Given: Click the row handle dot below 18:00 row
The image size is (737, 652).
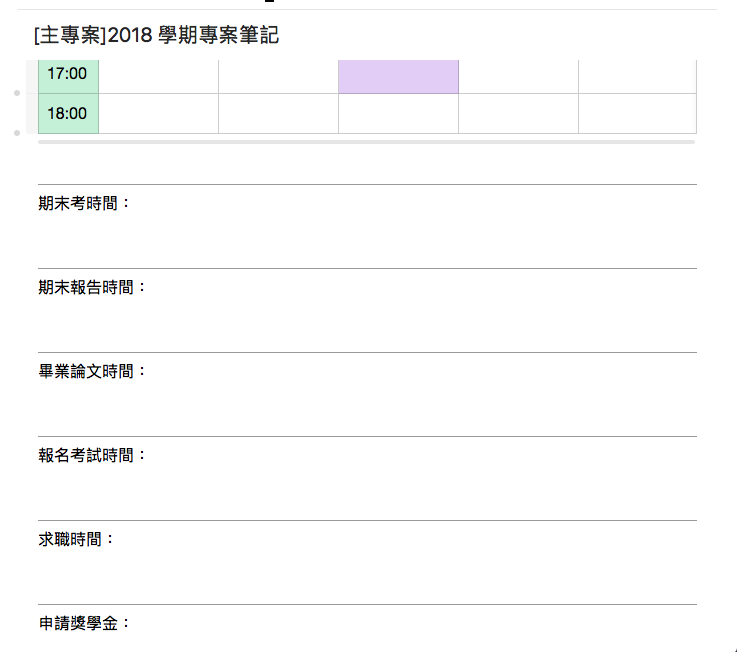Looking at the screenshot, I should tap(17, 133).
